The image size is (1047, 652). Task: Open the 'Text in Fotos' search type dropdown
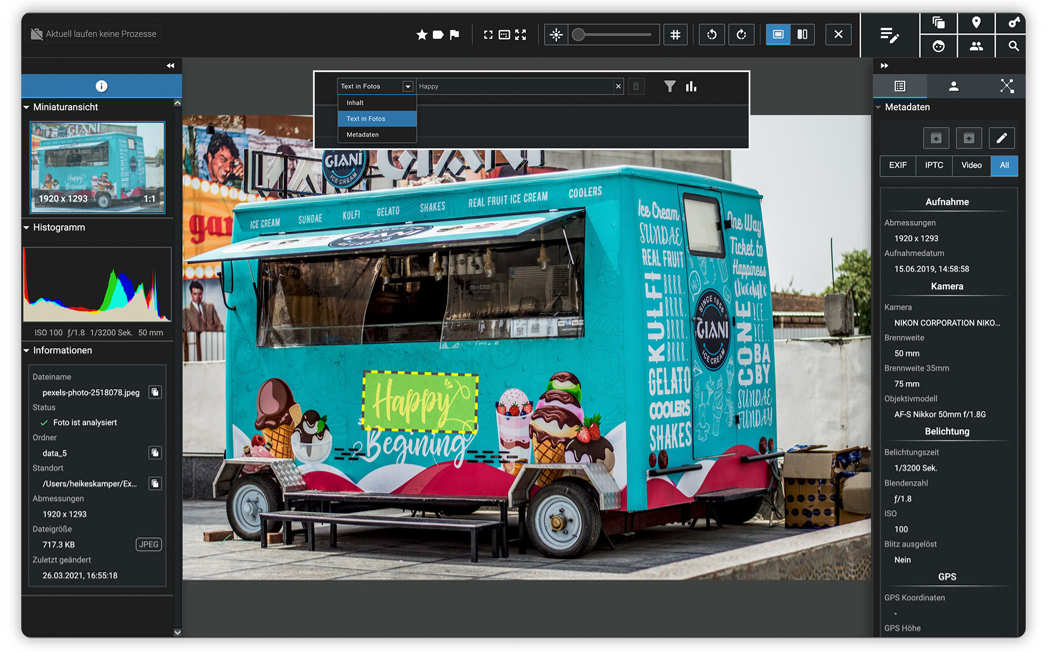[376, 86]
